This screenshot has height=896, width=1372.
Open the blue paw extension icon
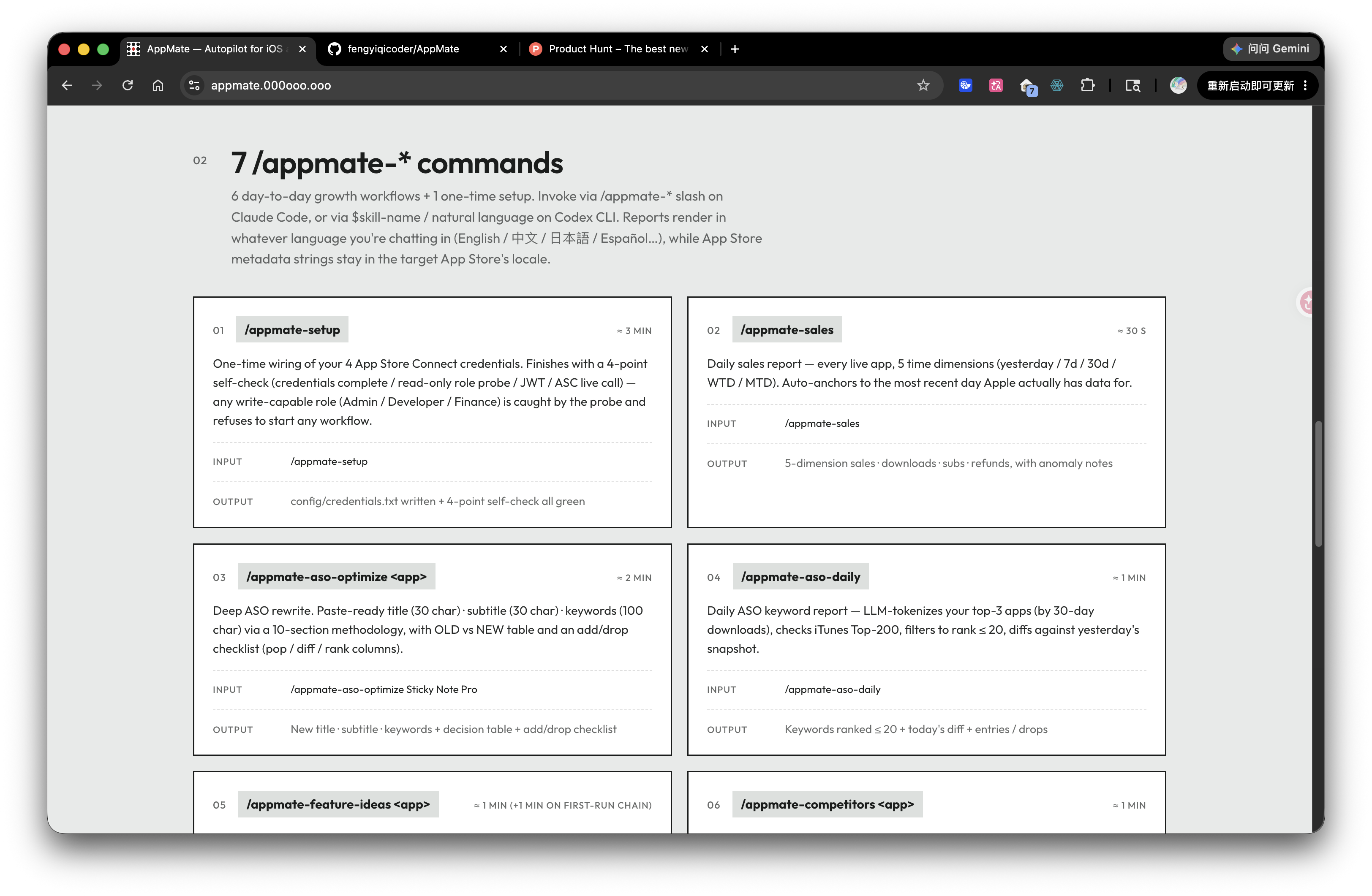tap(966, 85)
